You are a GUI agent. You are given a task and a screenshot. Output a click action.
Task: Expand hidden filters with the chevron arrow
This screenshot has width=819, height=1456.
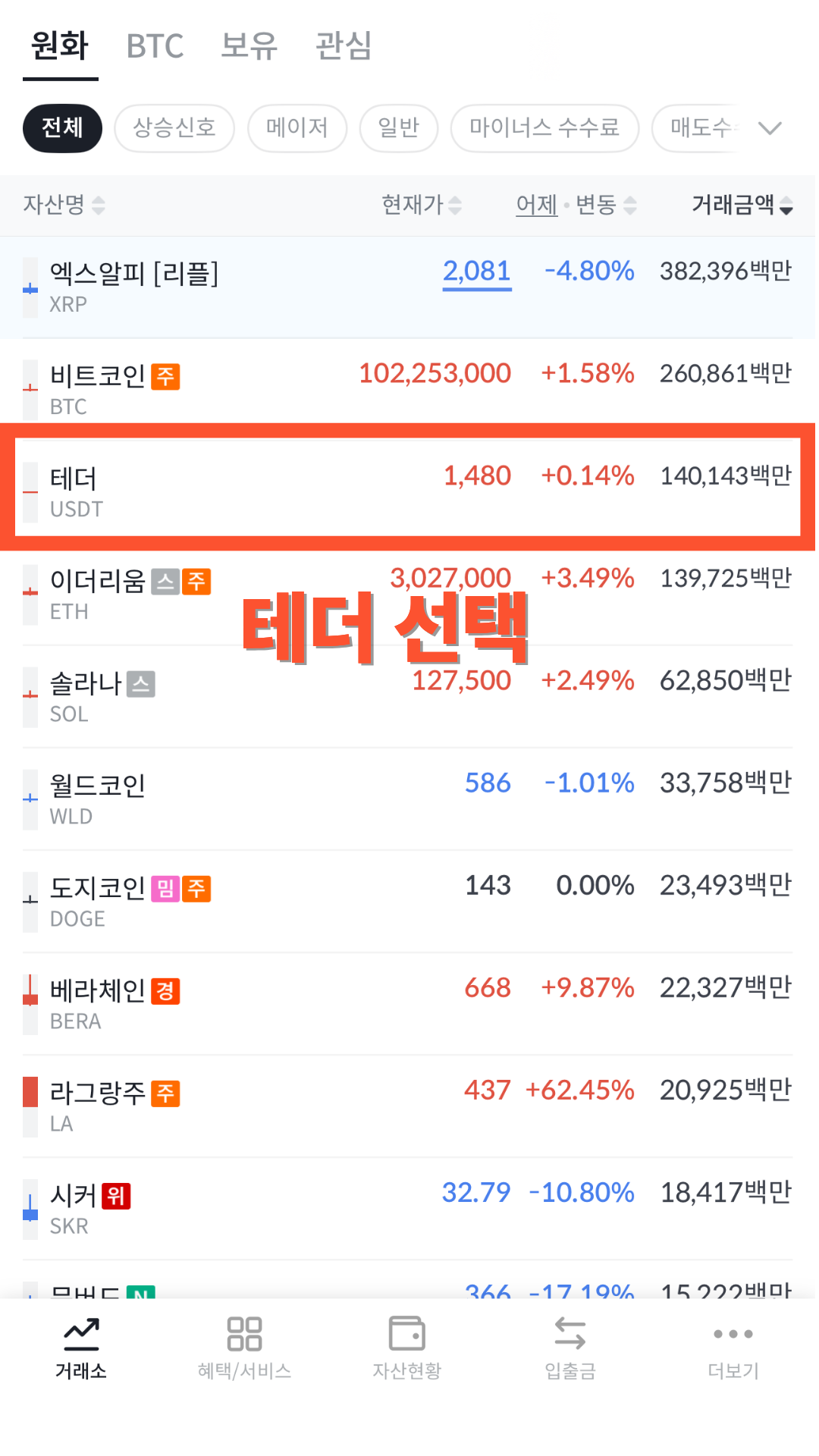770,127
